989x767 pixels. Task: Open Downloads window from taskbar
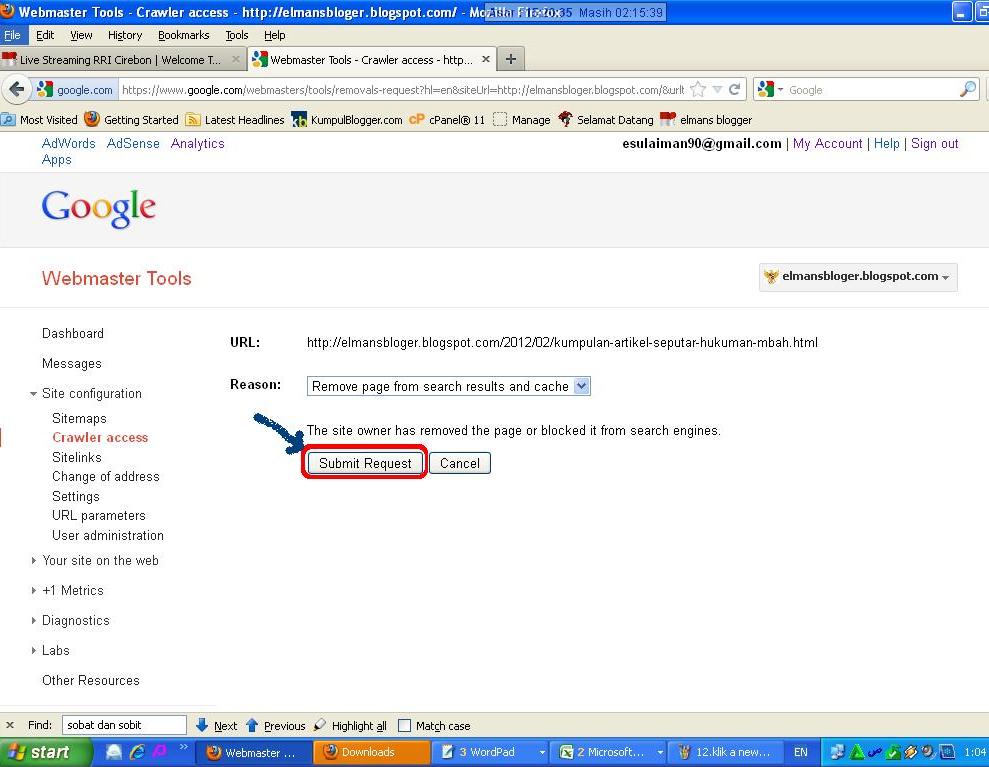click(x=372, y=752)
